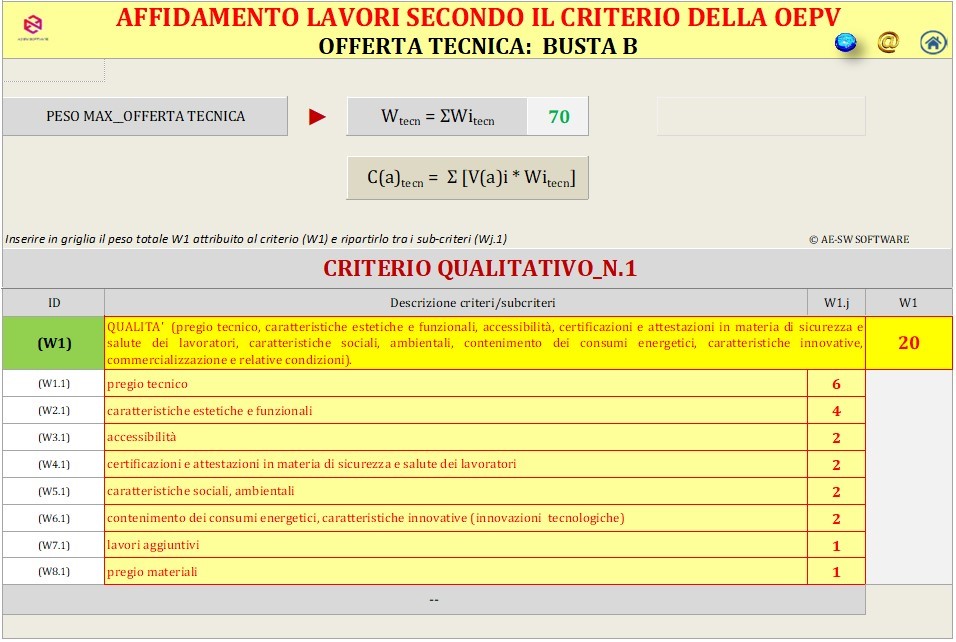
Task: Click the AE-SW Software logo icon
Action: coord(33,26)
